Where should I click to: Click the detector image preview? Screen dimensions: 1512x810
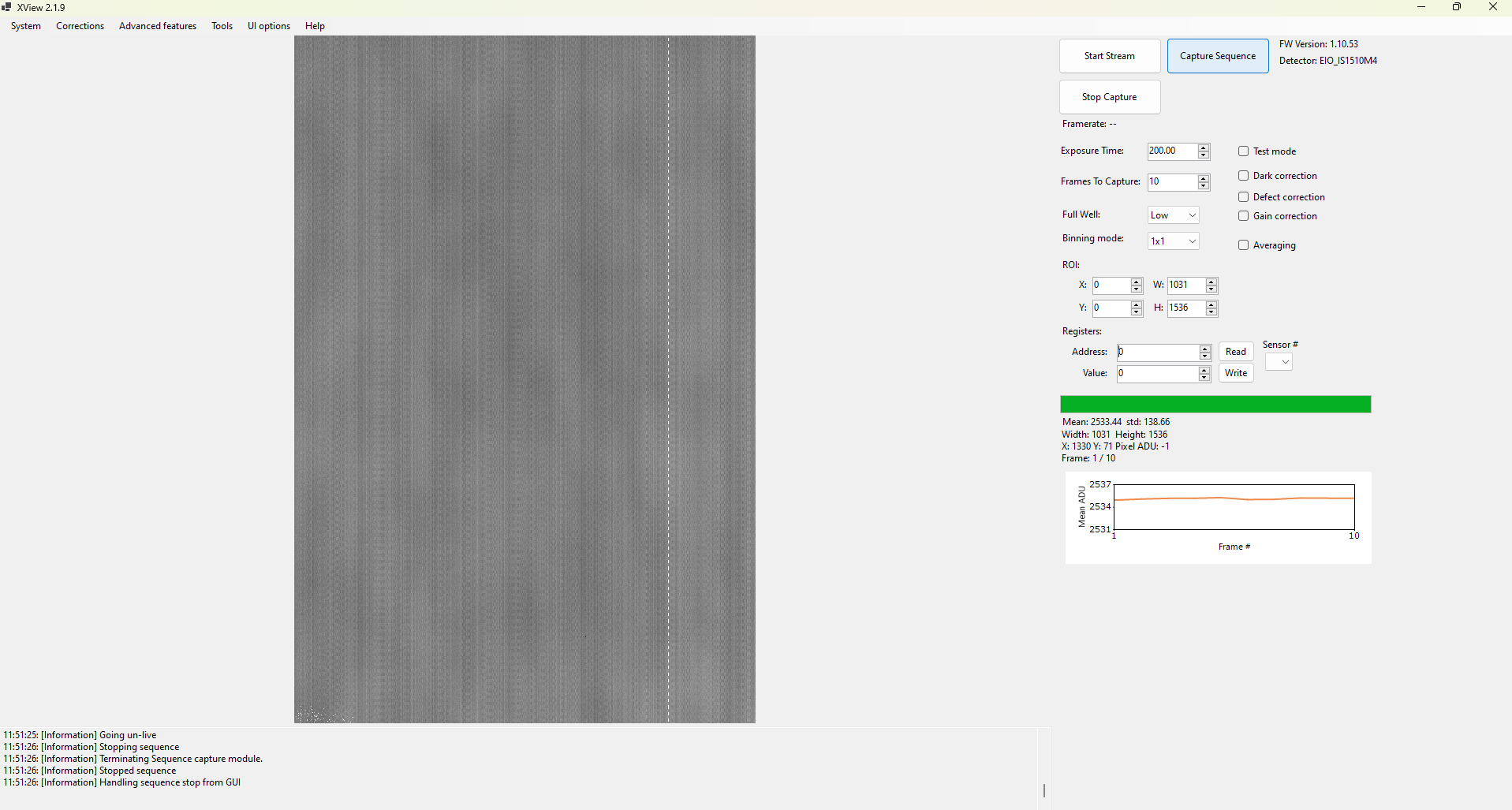[x=525, y=379]
